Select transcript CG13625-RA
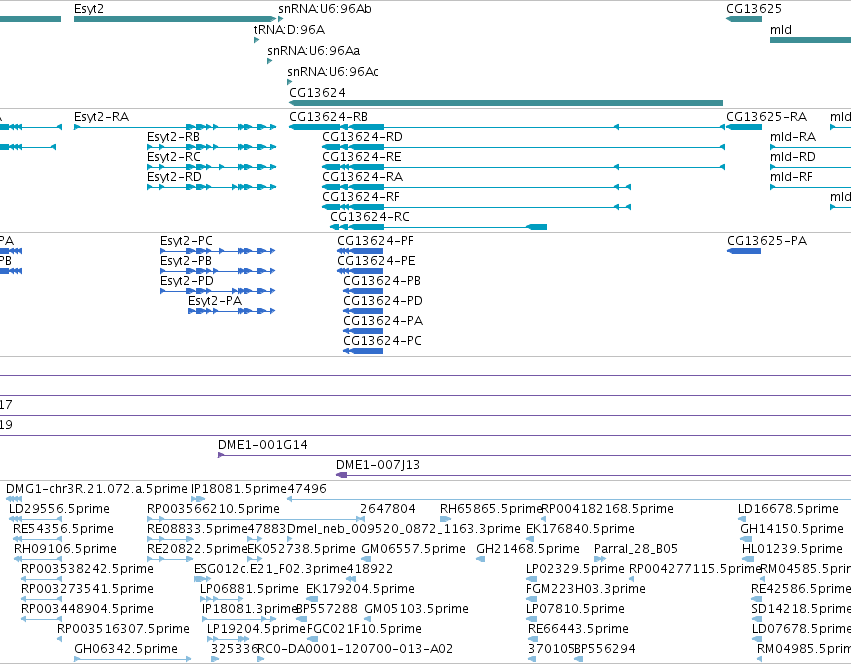This screenshot has height=664, width=851. (x=766, y=117)
